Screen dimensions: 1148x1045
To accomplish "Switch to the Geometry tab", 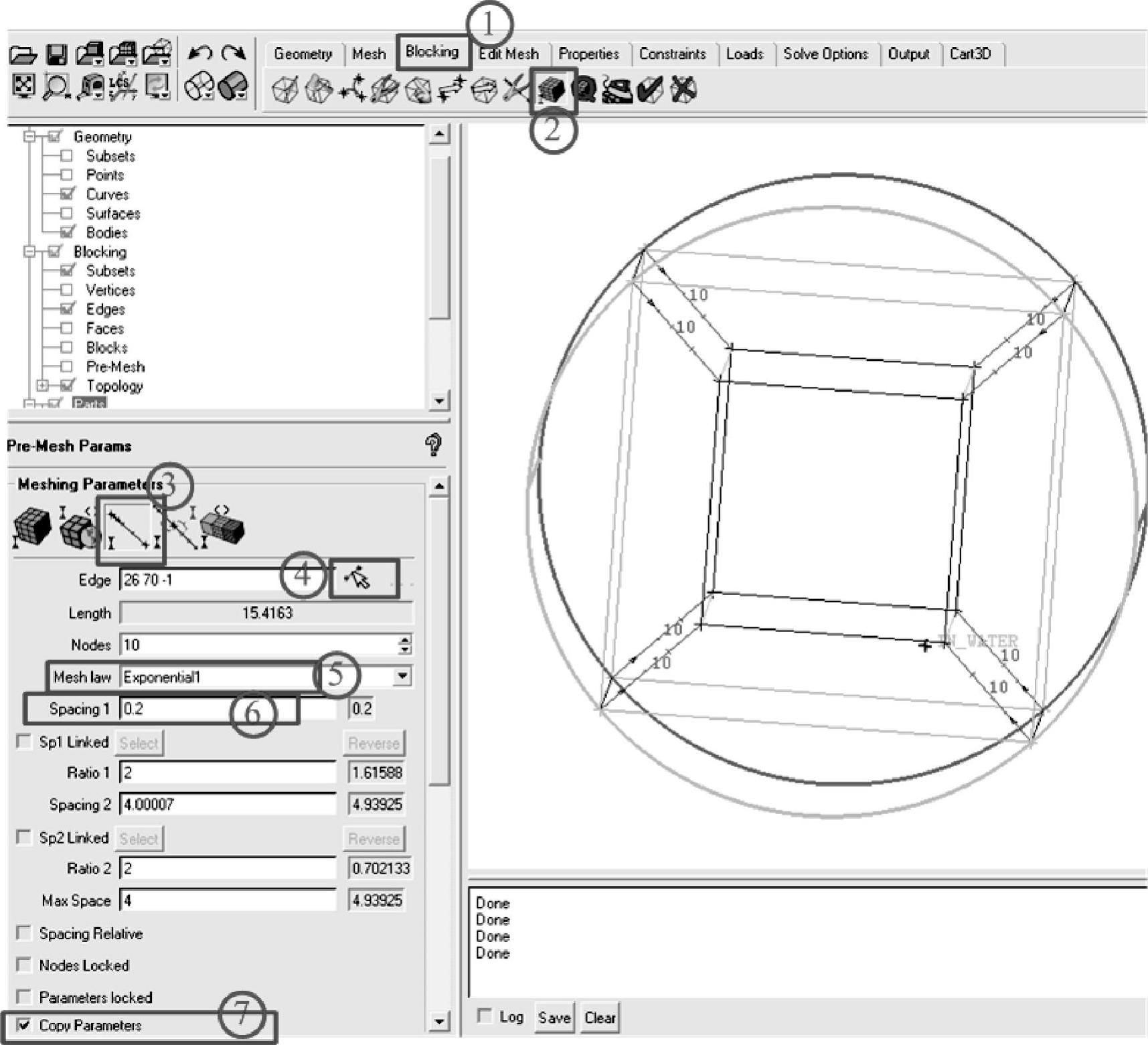I will point(303,54).
